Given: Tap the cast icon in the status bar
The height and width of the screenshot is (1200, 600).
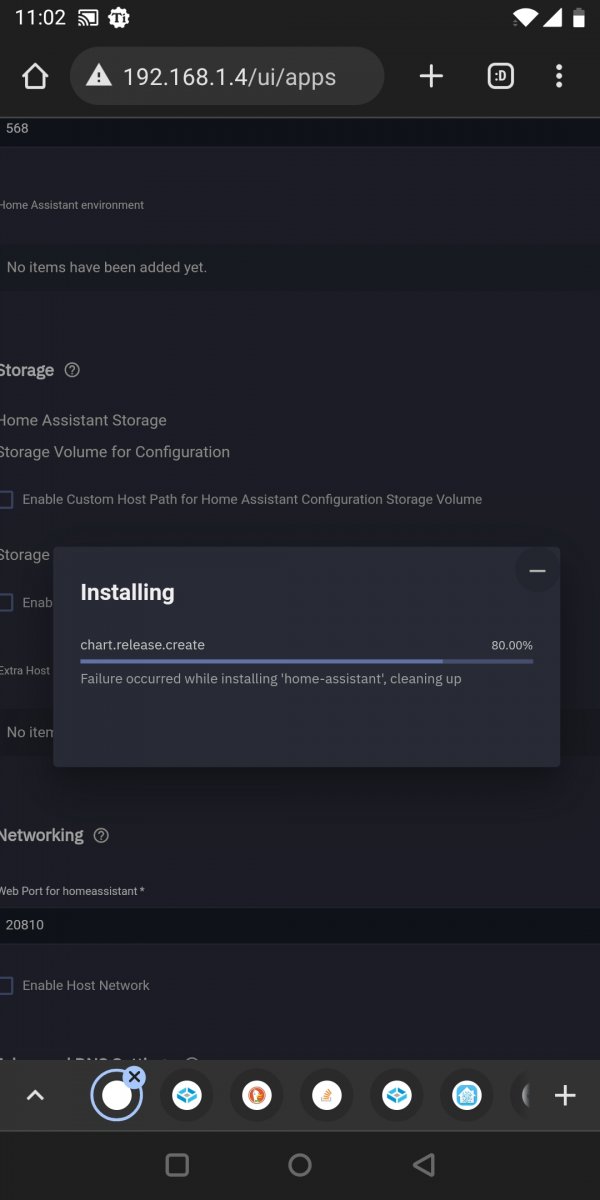Looking at the screenshot, I should click(87, 17).
